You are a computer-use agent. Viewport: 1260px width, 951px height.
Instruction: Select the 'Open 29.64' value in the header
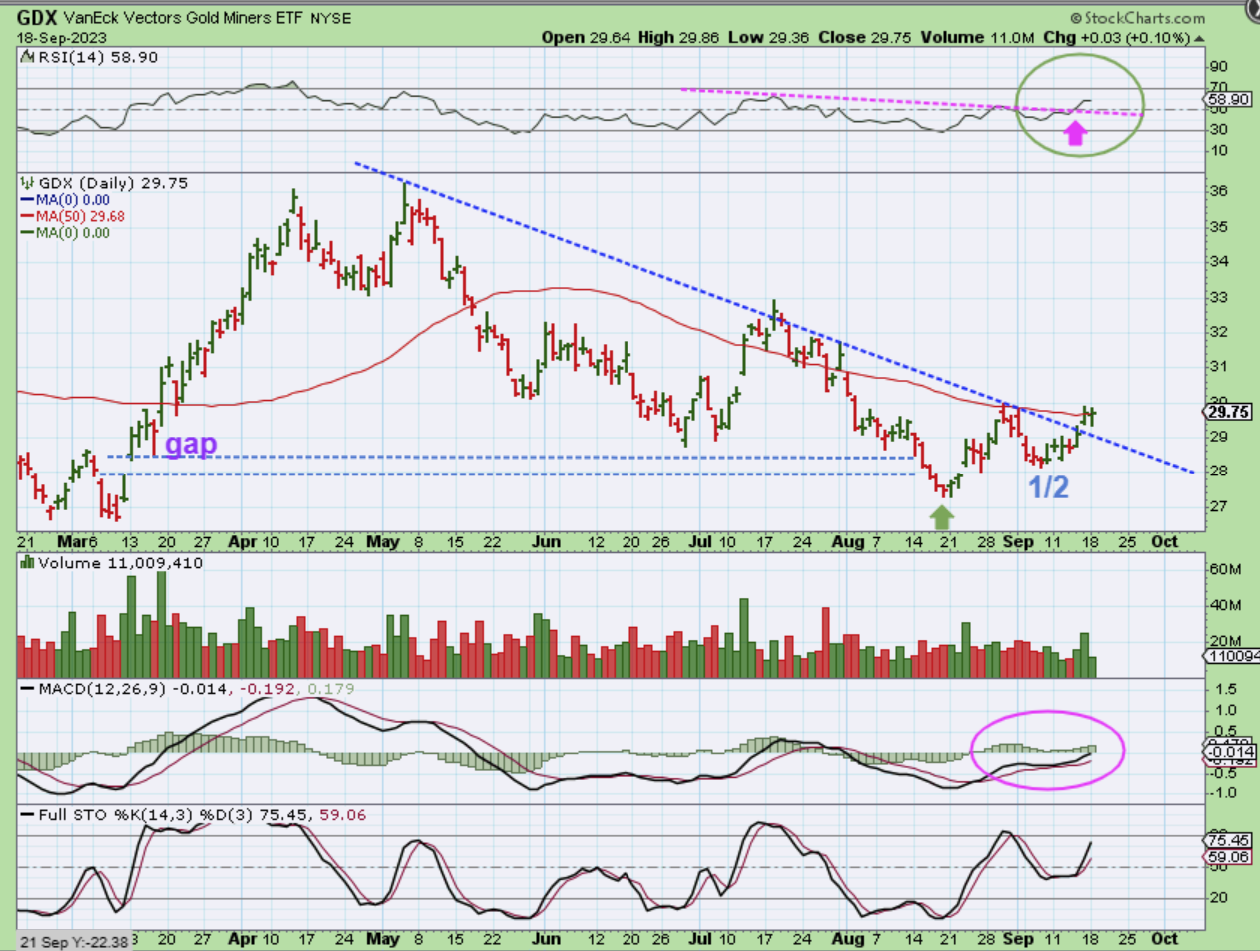click(585, 38)
